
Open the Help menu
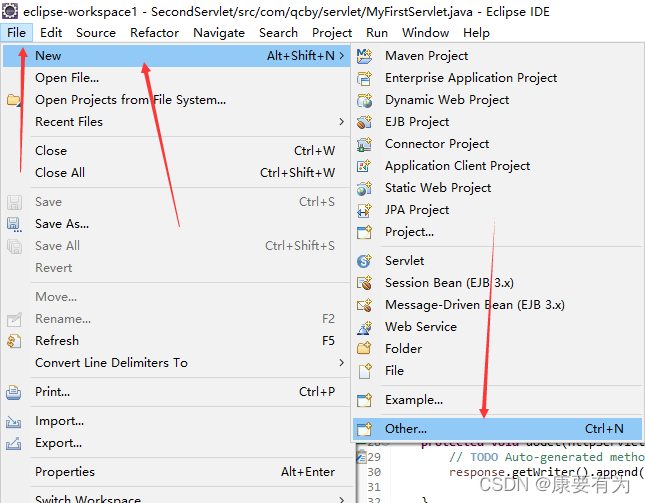[476, 32]
